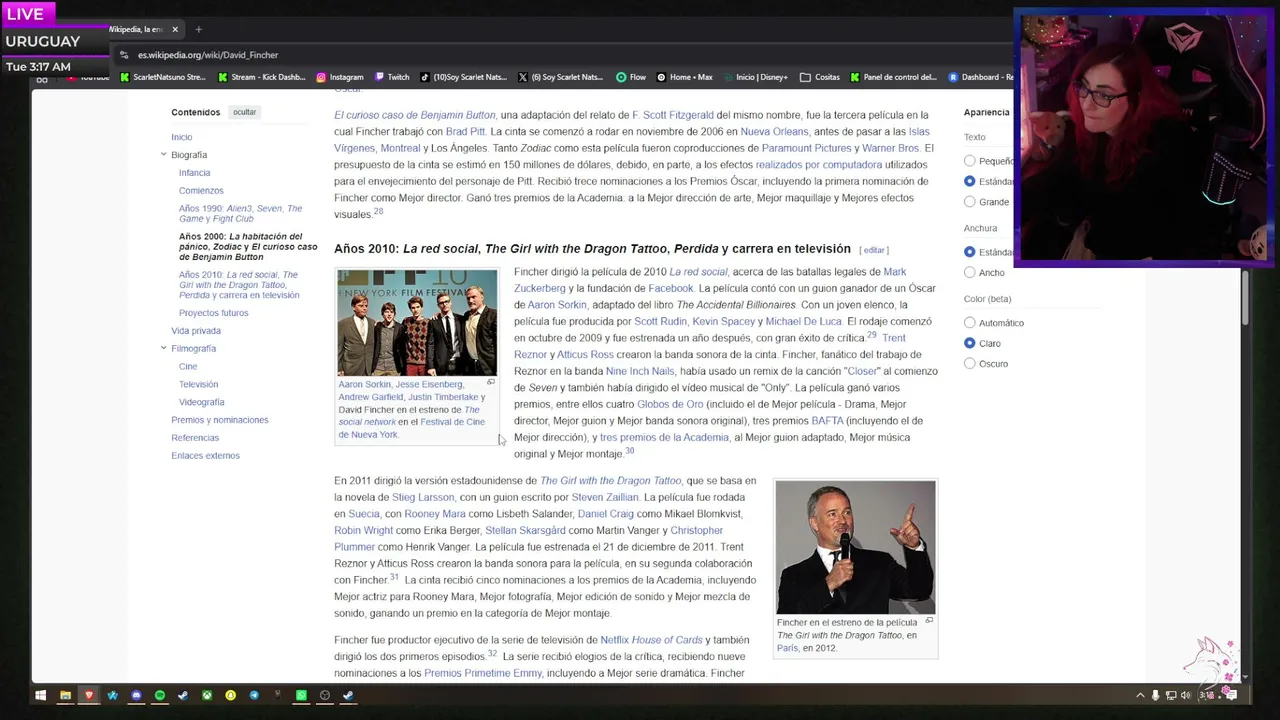Open the ScarletNatsuno Stream Kick bookmark
The width and height of the screenshot is (1280, 720).
coord(162,77)
